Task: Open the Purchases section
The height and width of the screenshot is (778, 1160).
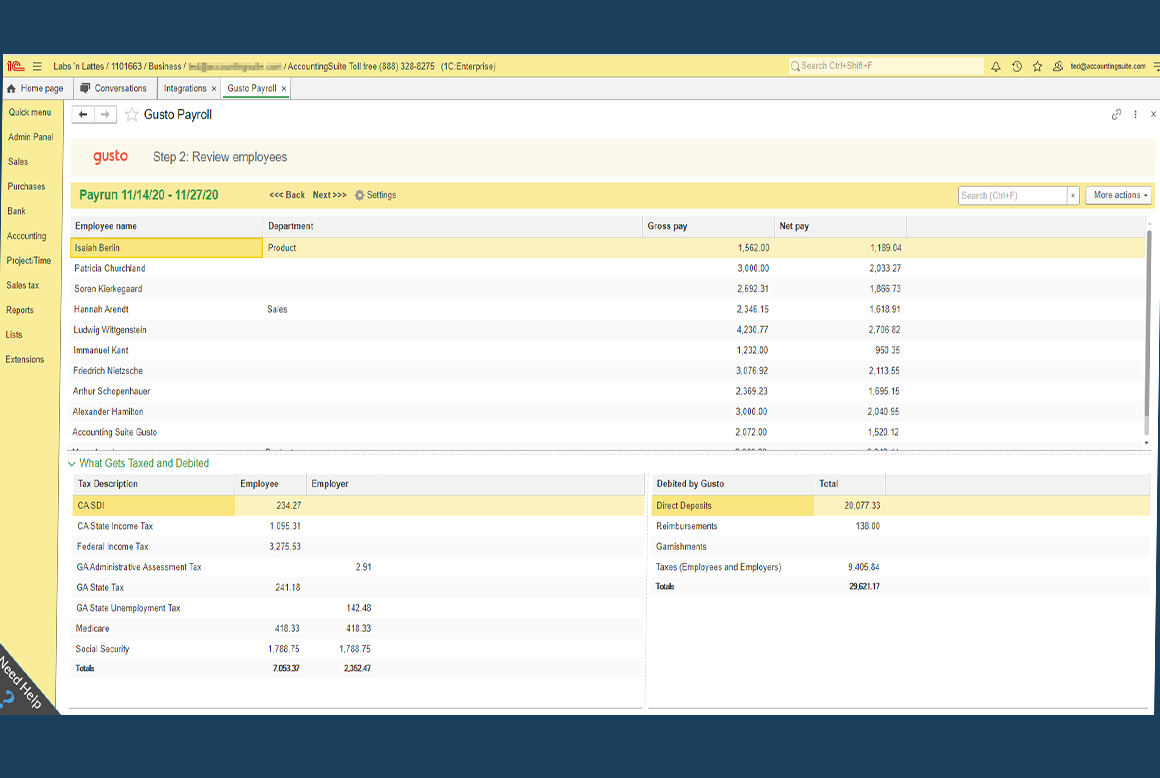Action: click(26, 186)
